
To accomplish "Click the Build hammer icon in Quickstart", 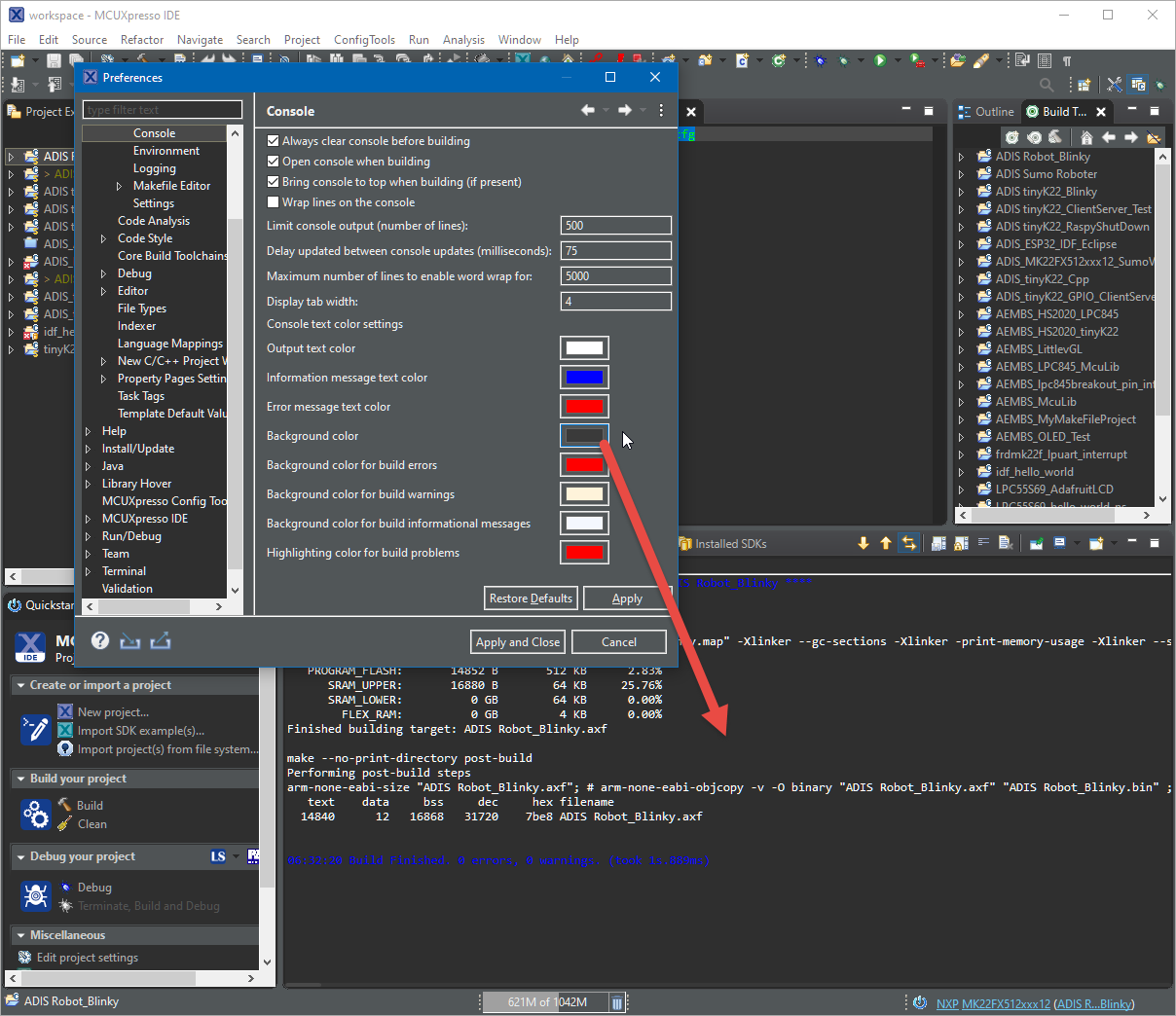I will click(65, 805).
